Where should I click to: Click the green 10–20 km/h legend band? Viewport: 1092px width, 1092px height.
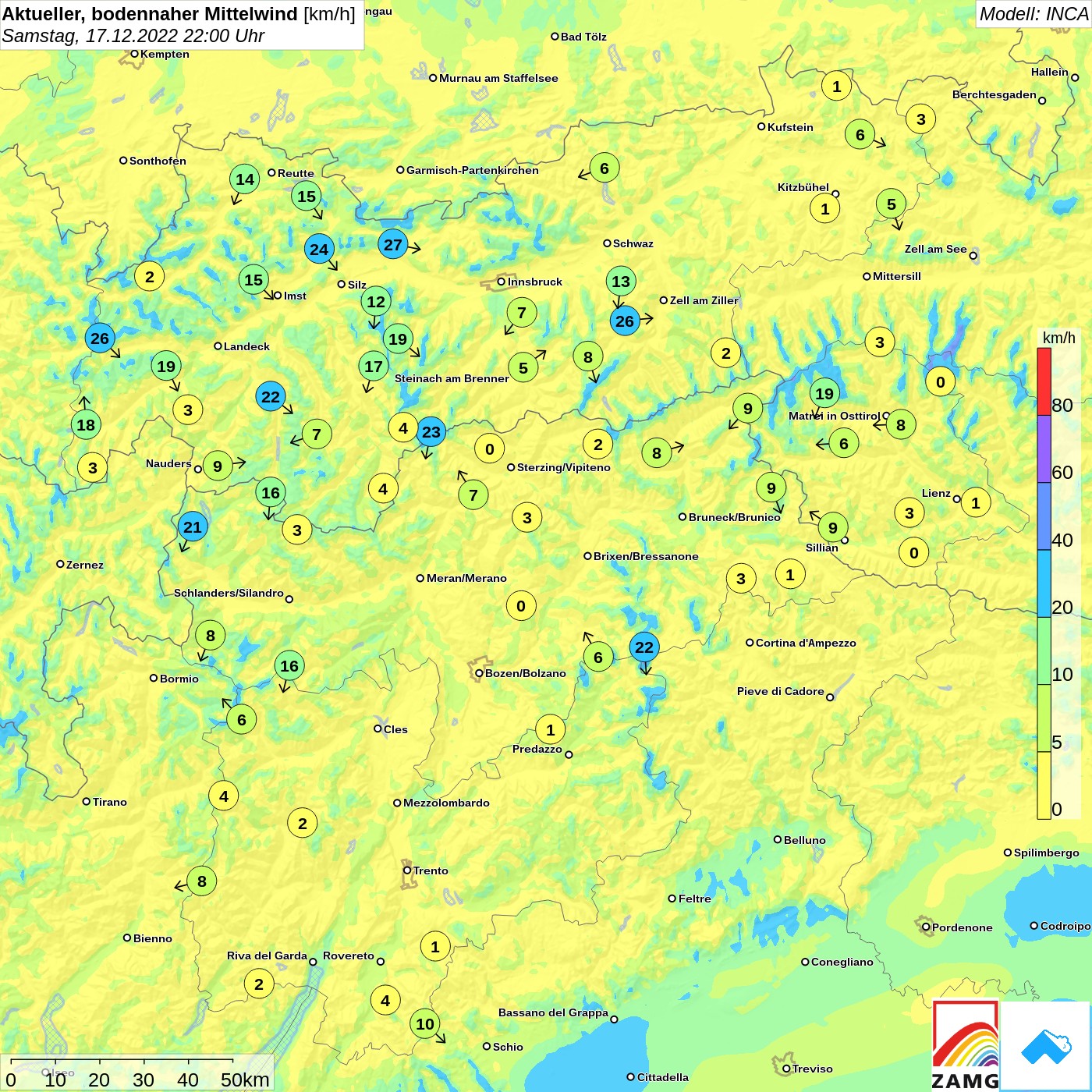1044,651
